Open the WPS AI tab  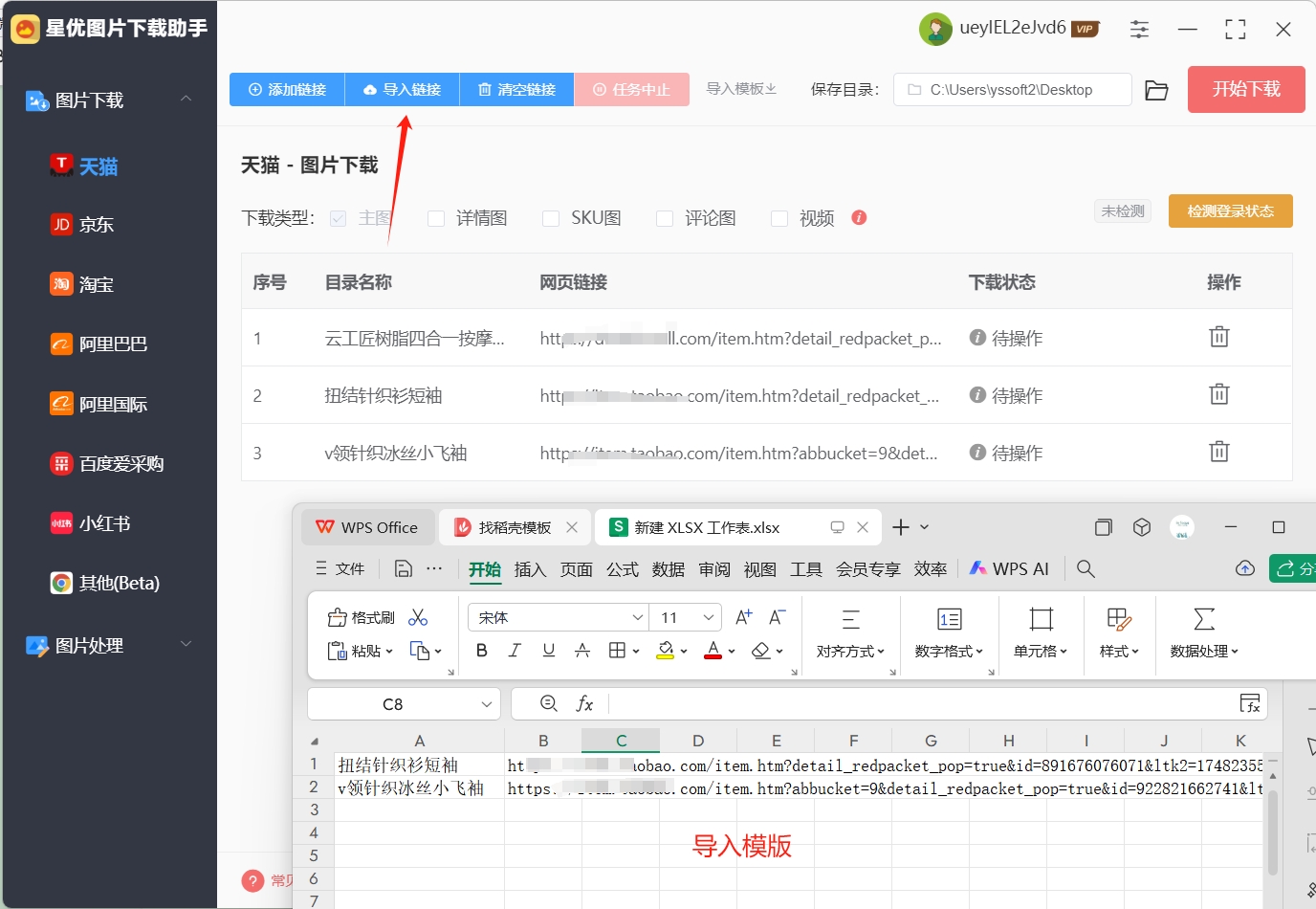coord(1009,568)
